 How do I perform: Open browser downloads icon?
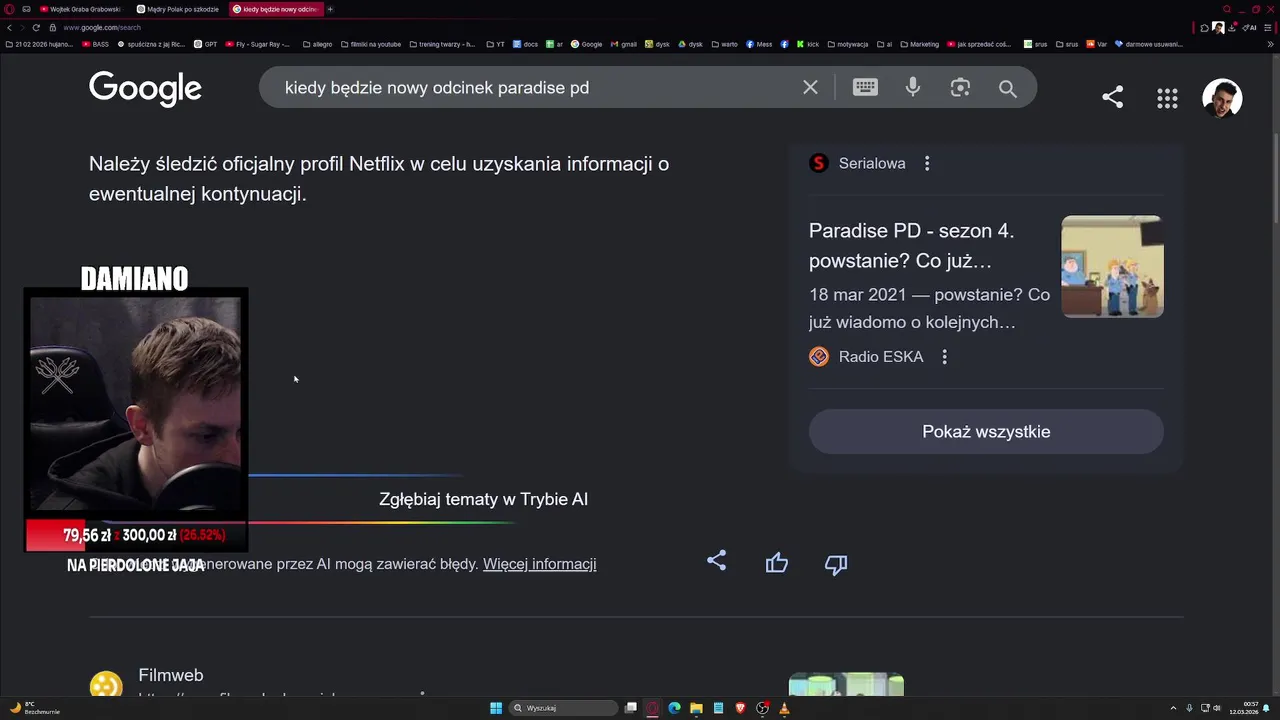(1232, 28)
